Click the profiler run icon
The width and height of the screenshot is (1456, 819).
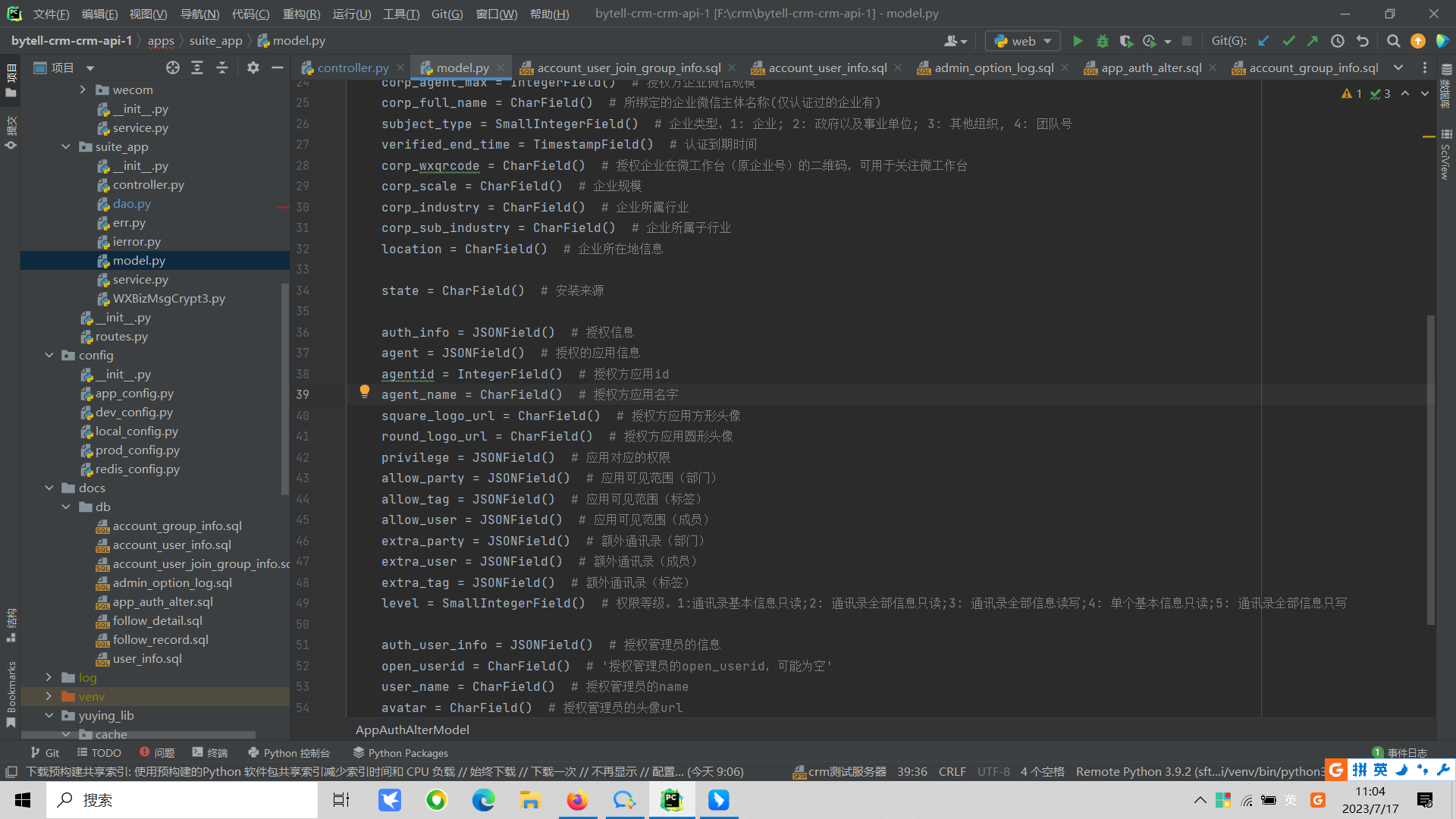click(1150, 41)
